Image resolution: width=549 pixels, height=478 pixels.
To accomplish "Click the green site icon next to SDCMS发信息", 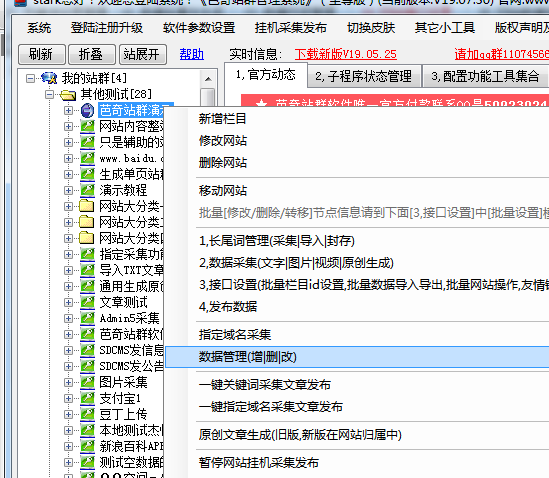I will point(87,350).
